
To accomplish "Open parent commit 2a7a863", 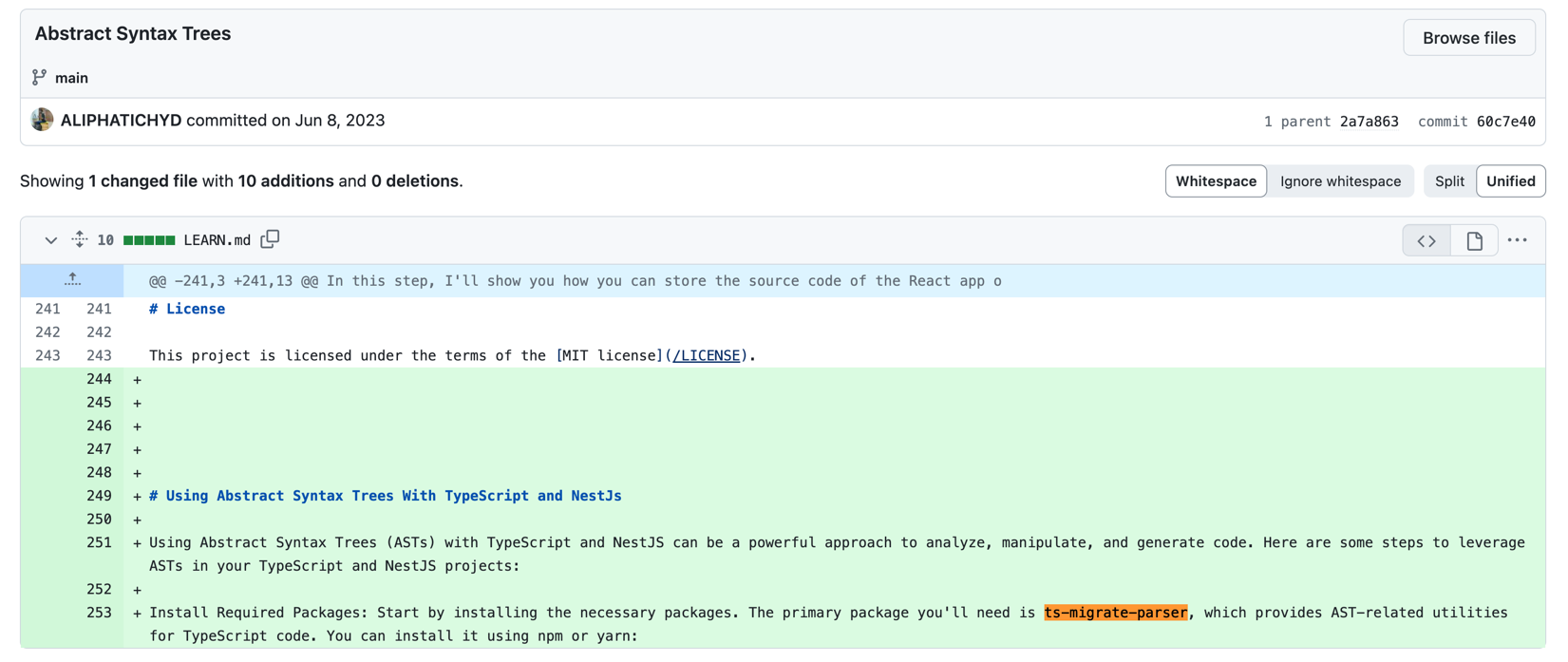I will click(x=1369, y=122).
